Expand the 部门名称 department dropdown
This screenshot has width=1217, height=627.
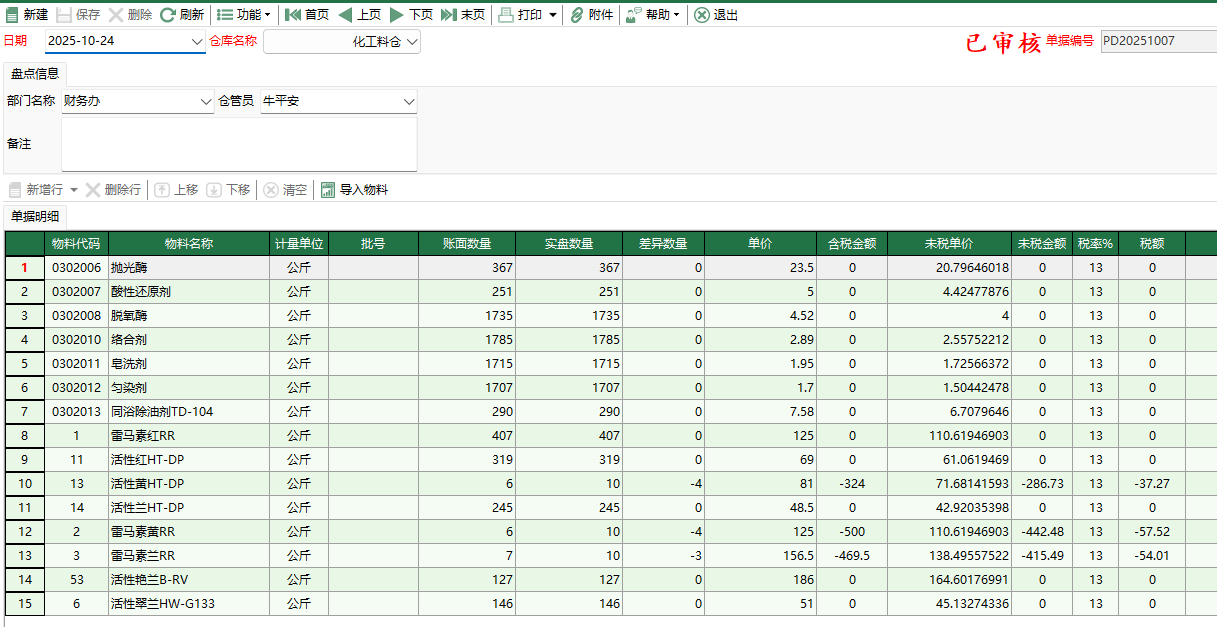[x=205, y=102]
